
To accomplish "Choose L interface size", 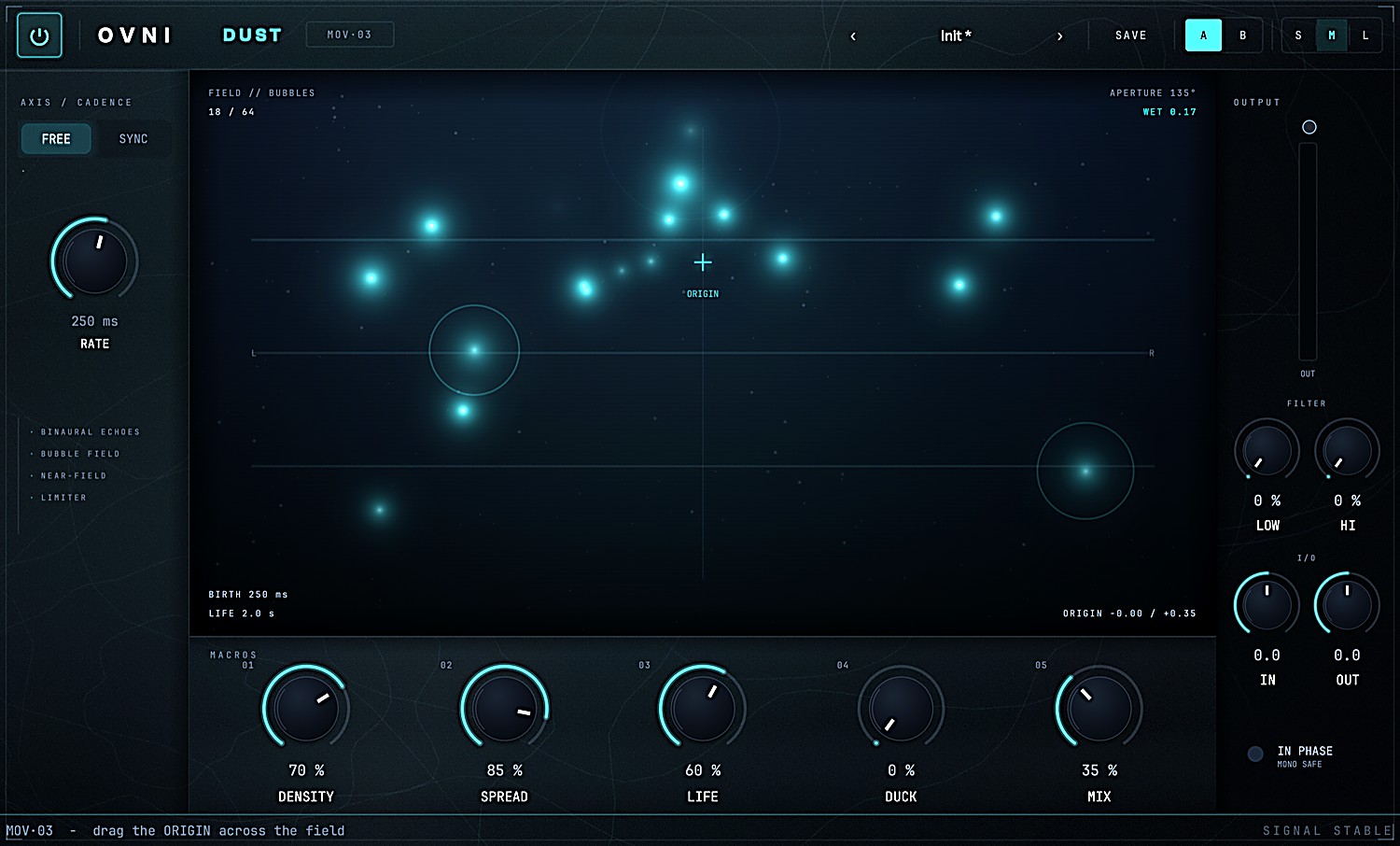I will click(x=1365, y=35).
